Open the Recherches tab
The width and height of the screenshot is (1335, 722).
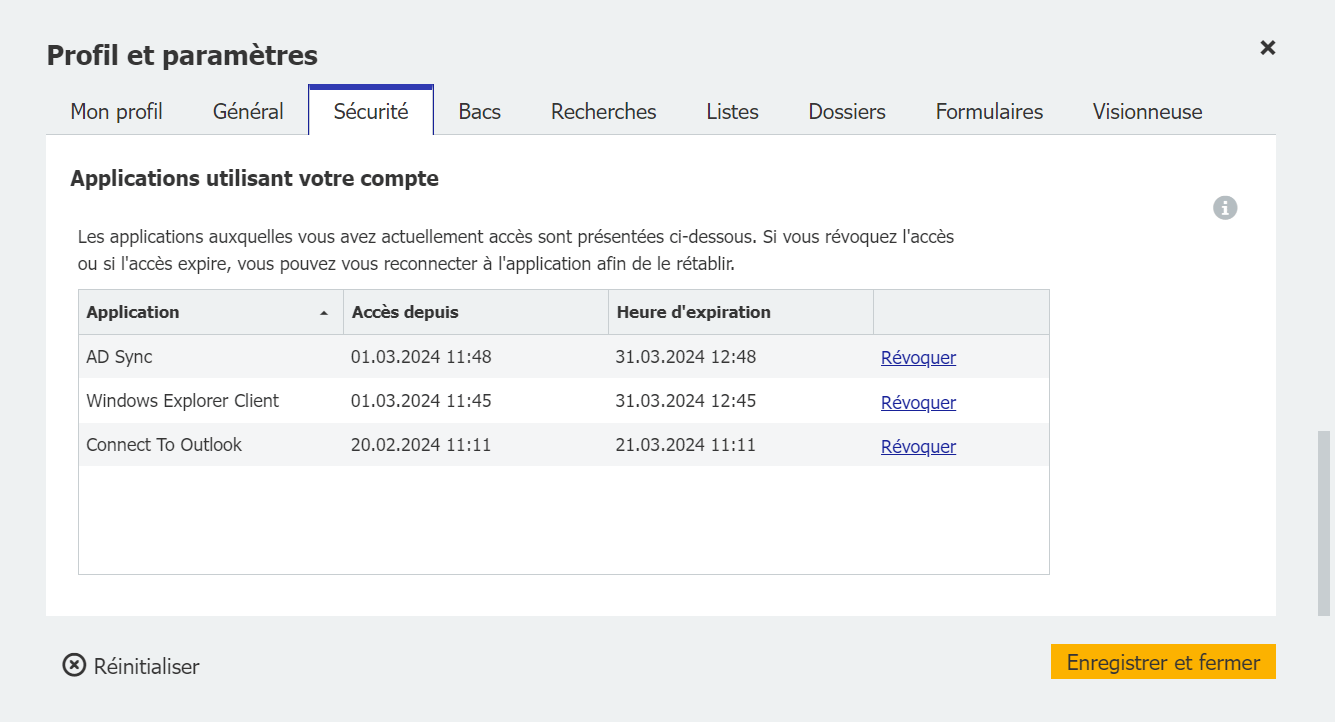(602, 111)
